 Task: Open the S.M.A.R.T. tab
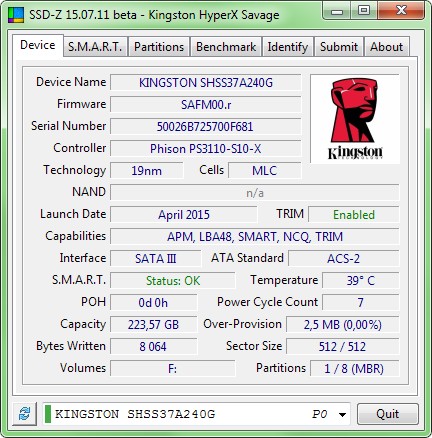[x=95, y=47]
